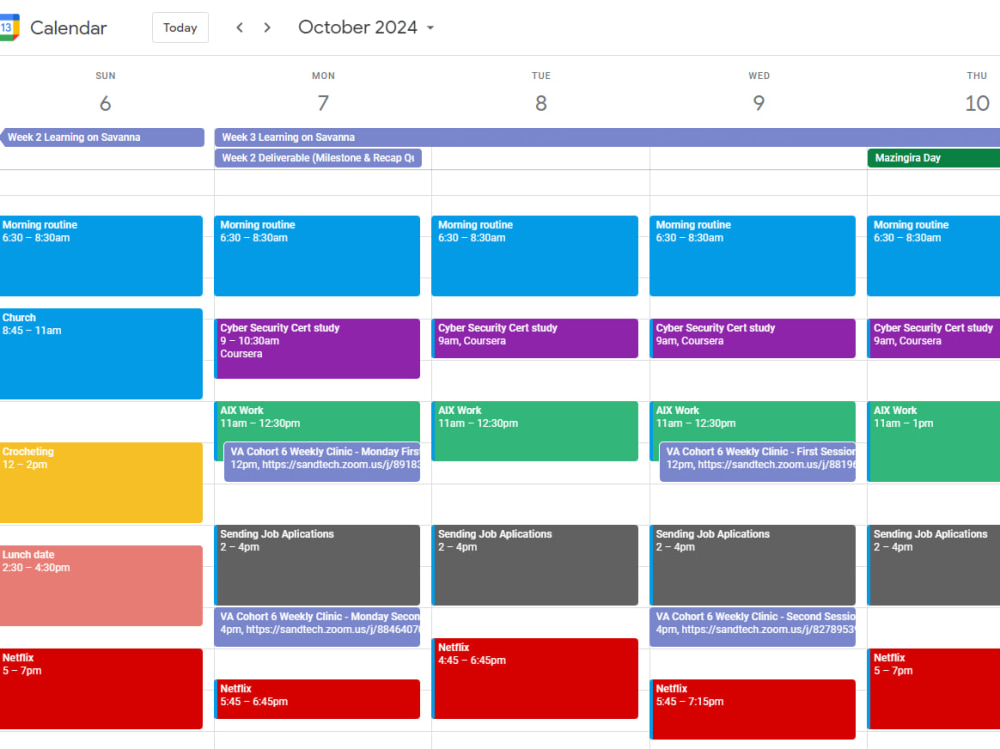Open Week 2 Learning on Savanna event
Viewport: 1000px width, 749px height.
pos(102,137)
